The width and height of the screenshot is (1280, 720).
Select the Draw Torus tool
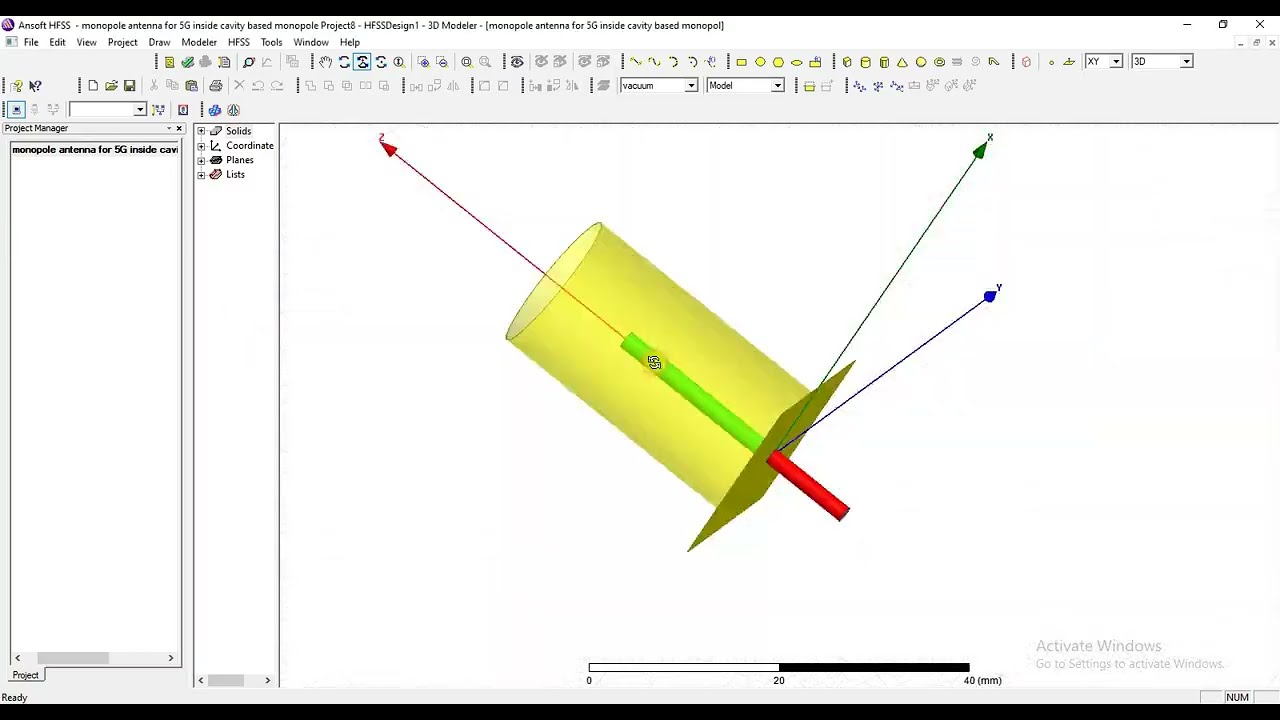coord(939,62)
